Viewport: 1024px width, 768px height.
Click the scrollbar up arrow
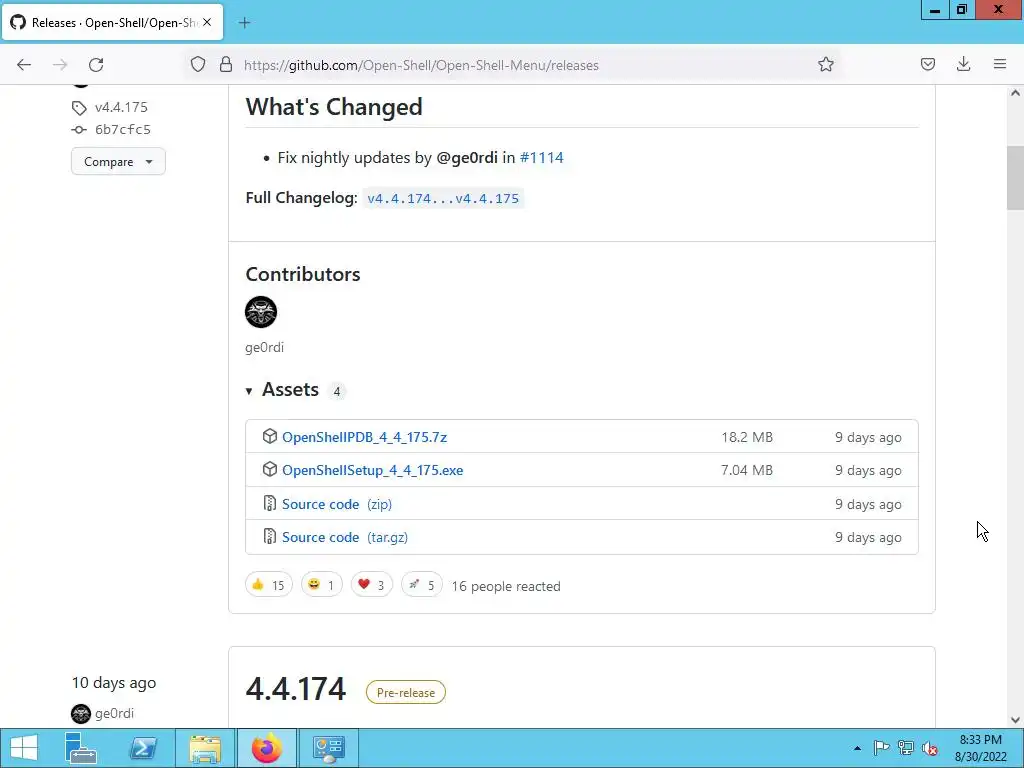[x=1015, y=93]
